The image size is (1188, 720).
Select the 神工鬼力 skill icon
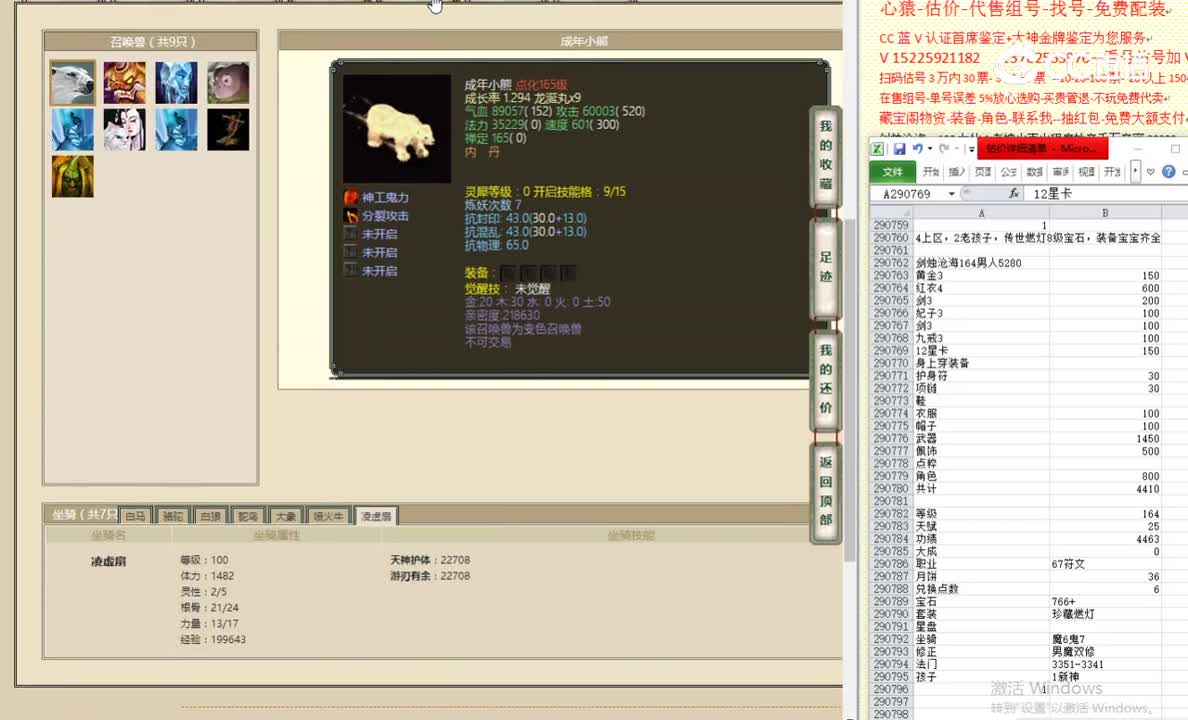(x=351, y=197)
